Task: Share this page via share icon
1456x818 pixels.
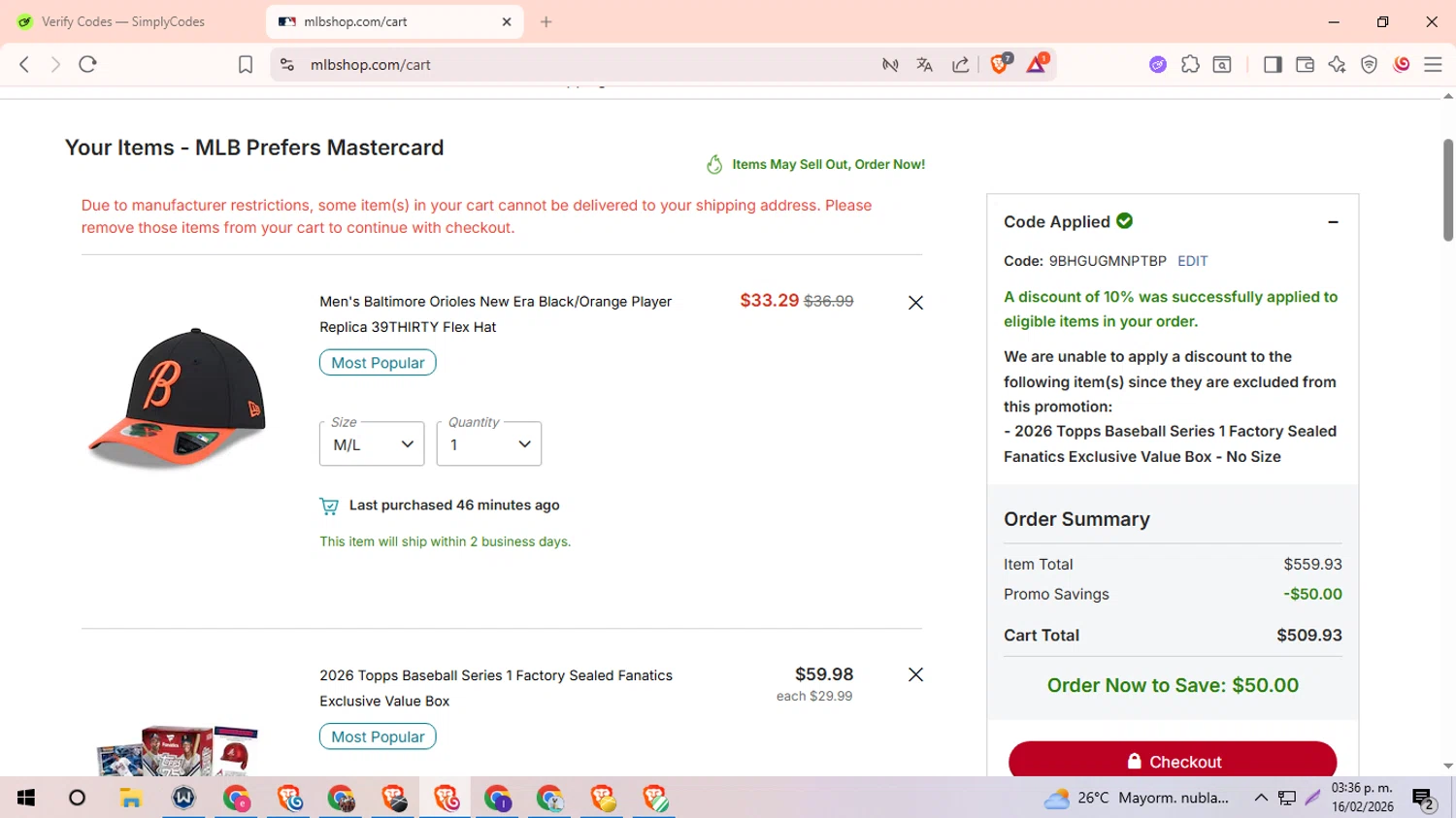Action: 961,64
